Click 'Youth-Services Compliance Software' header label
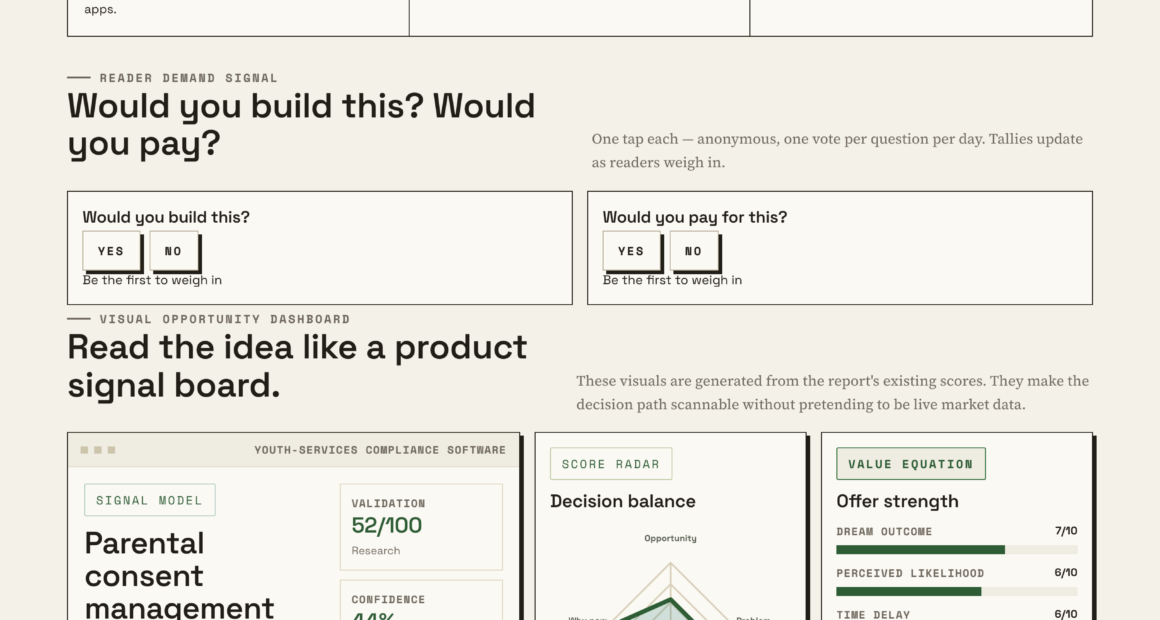Screen dimensions: 1160x620 click(x=380, y=450)
